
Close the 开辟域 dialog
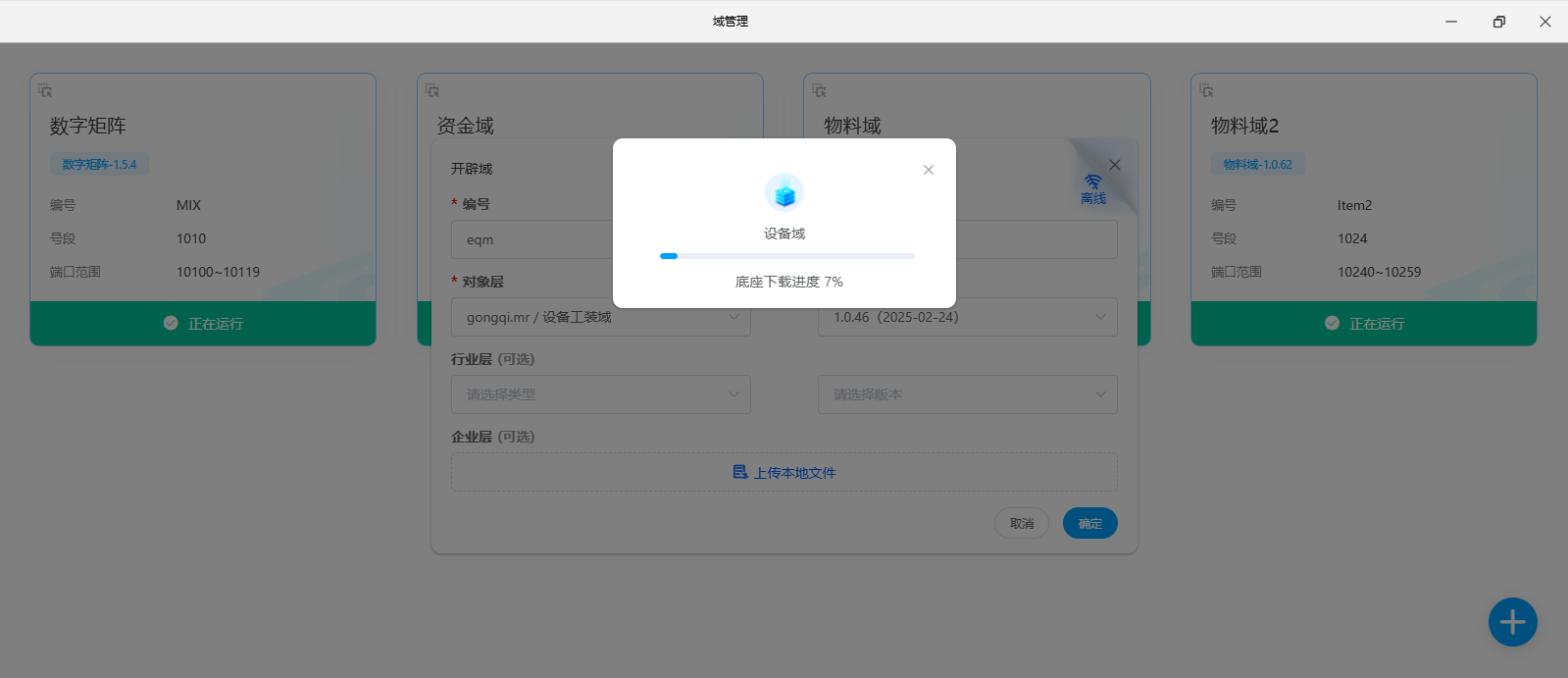click(1114, 165)
